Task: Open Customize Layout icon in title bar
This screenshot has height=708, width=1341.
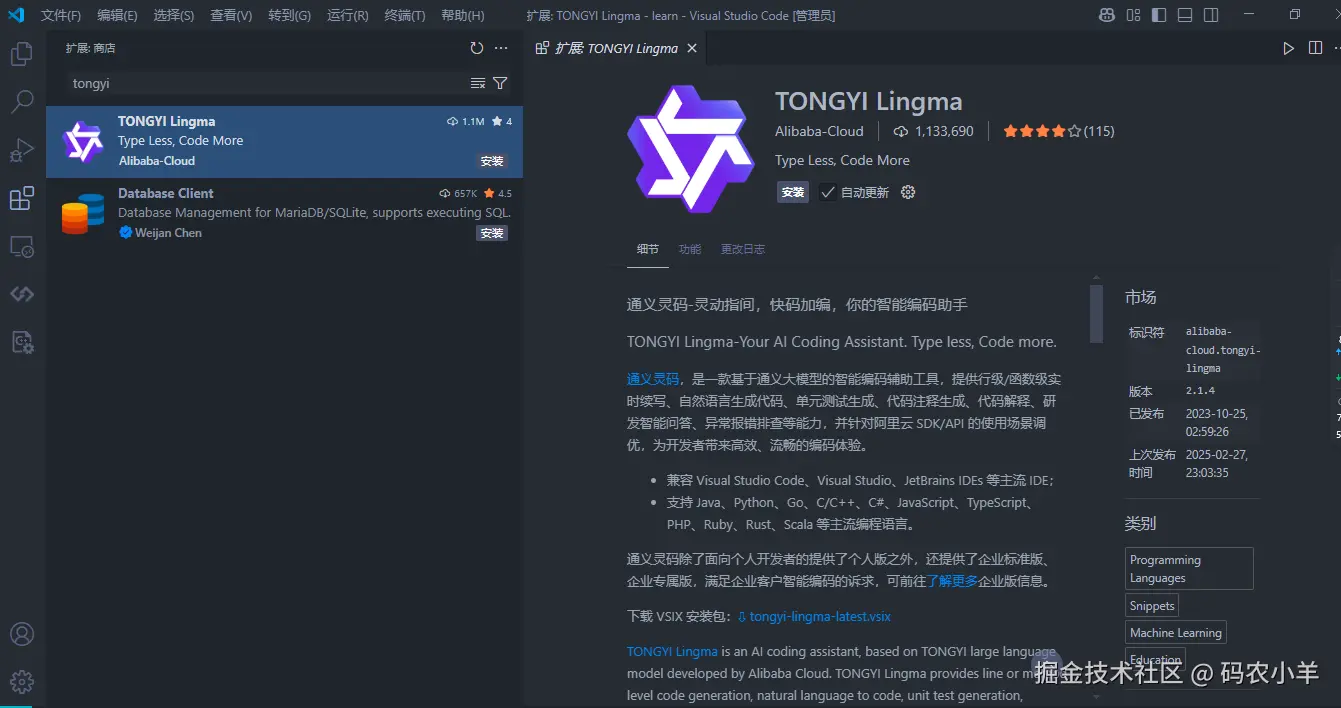Action: point(1133,15)
